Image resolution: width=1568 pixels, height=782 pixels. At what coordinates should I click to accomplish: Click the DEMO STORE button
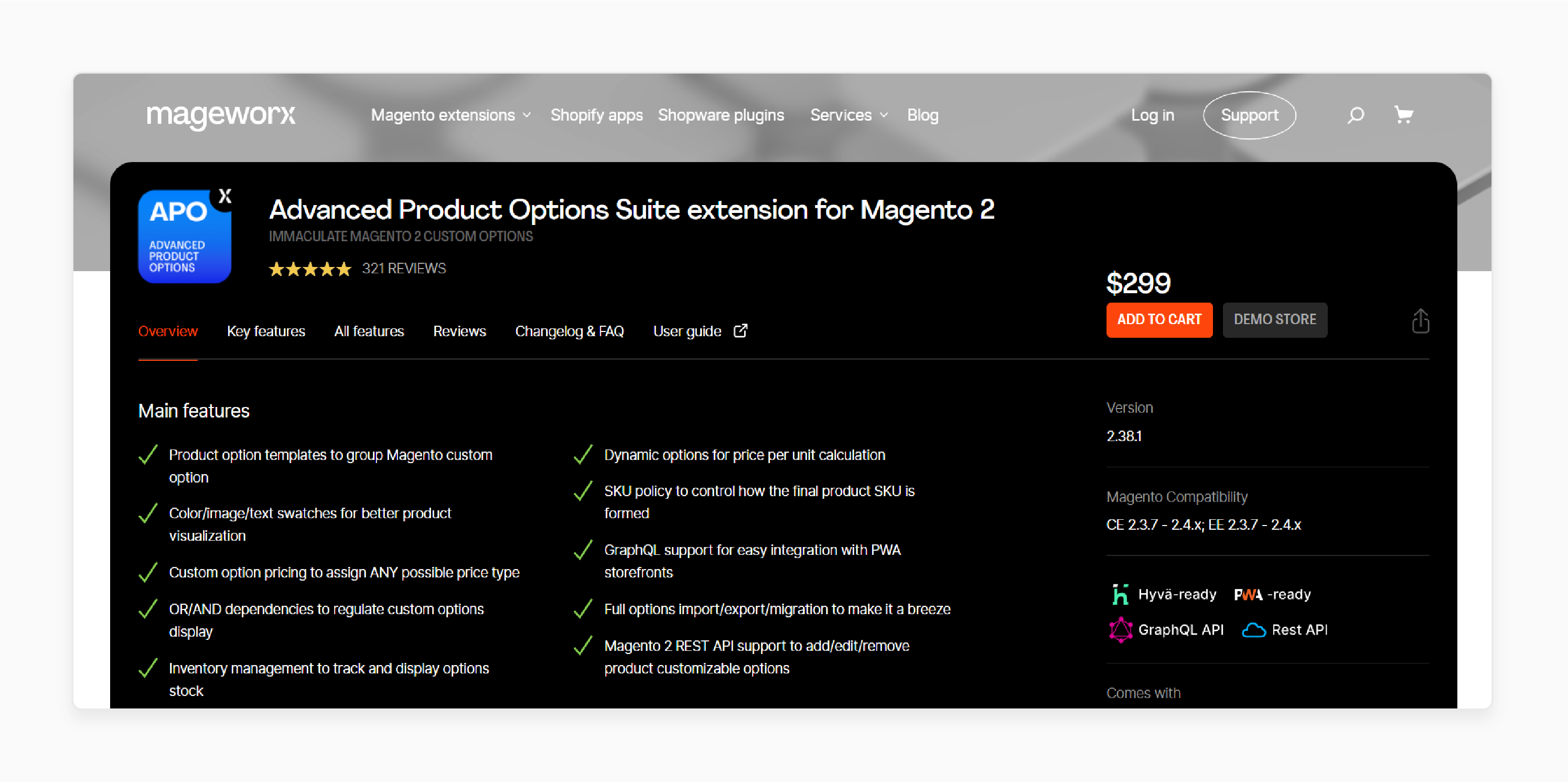point(1276,319)
